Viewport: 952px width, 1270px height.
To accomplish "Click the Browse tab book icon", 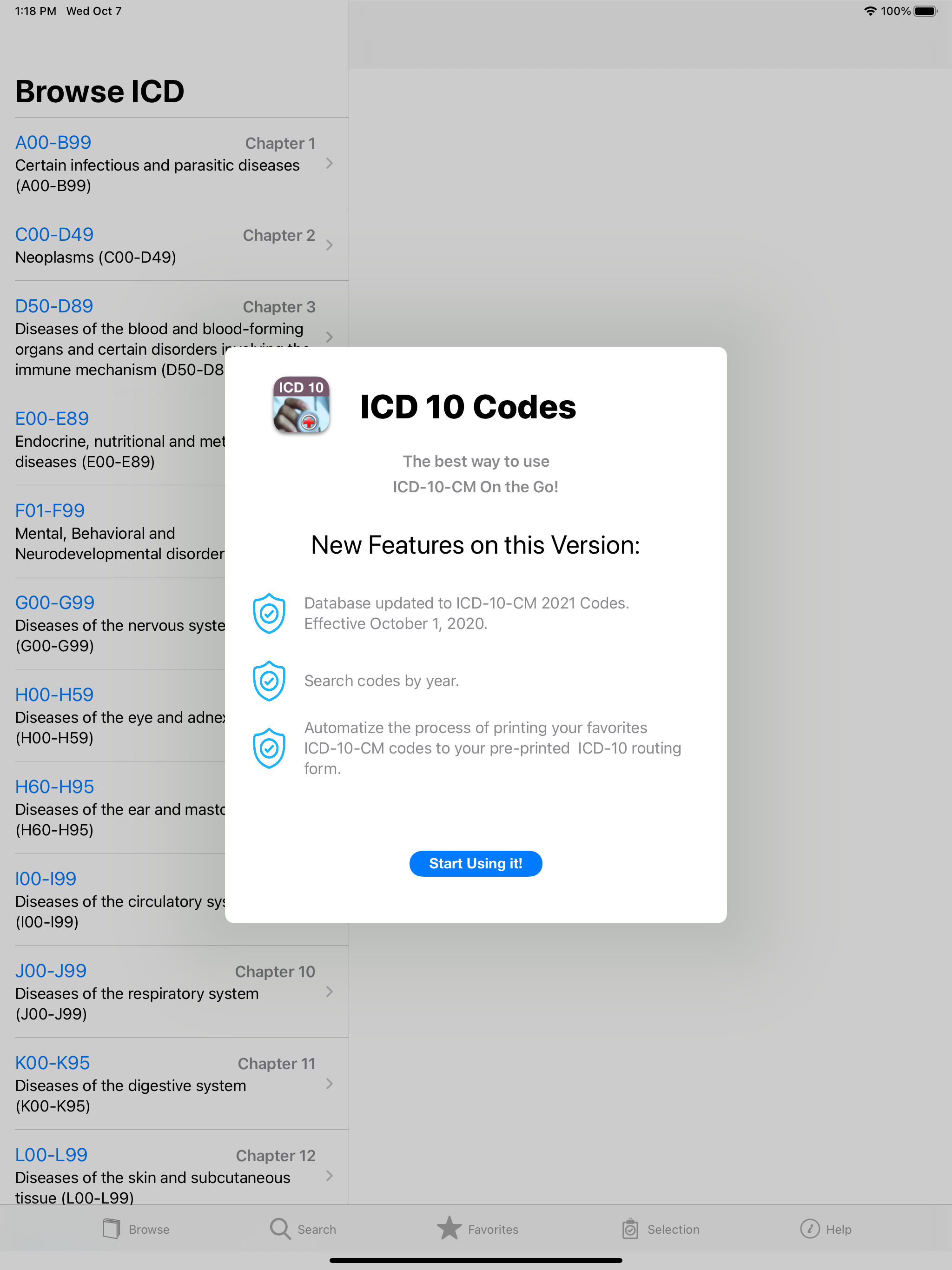I will point(112,1229).
